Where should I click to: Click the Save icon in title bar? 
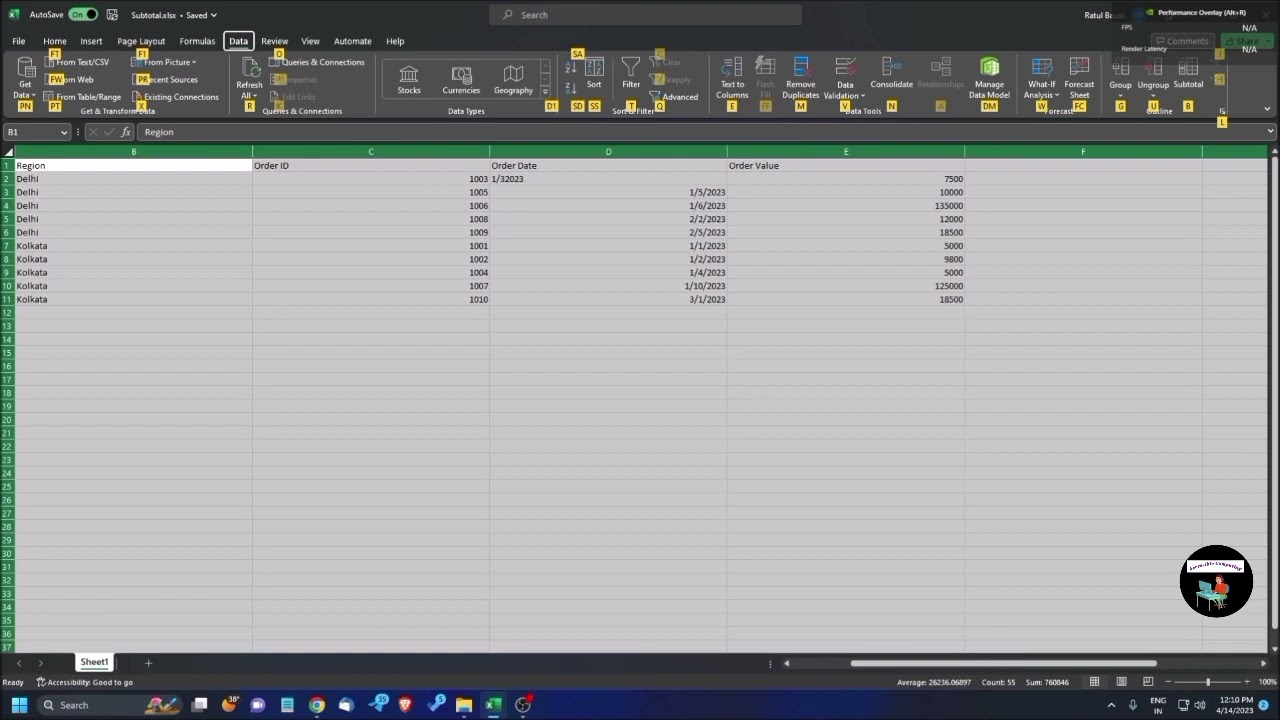pos(112,15)
